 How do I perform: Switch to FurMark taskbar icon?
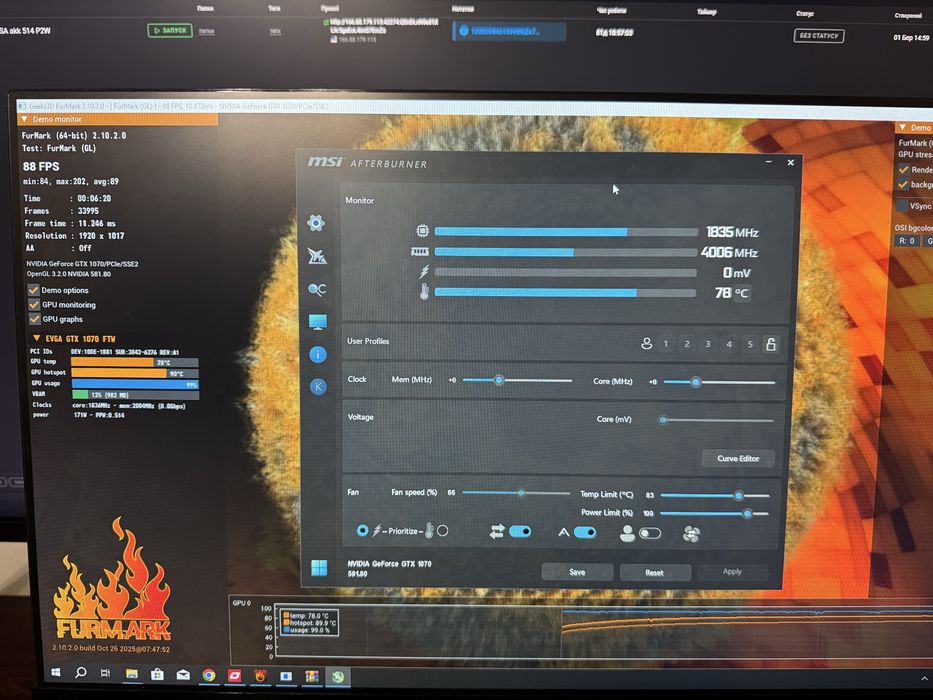pyautogui.click(x=261, y=676)
